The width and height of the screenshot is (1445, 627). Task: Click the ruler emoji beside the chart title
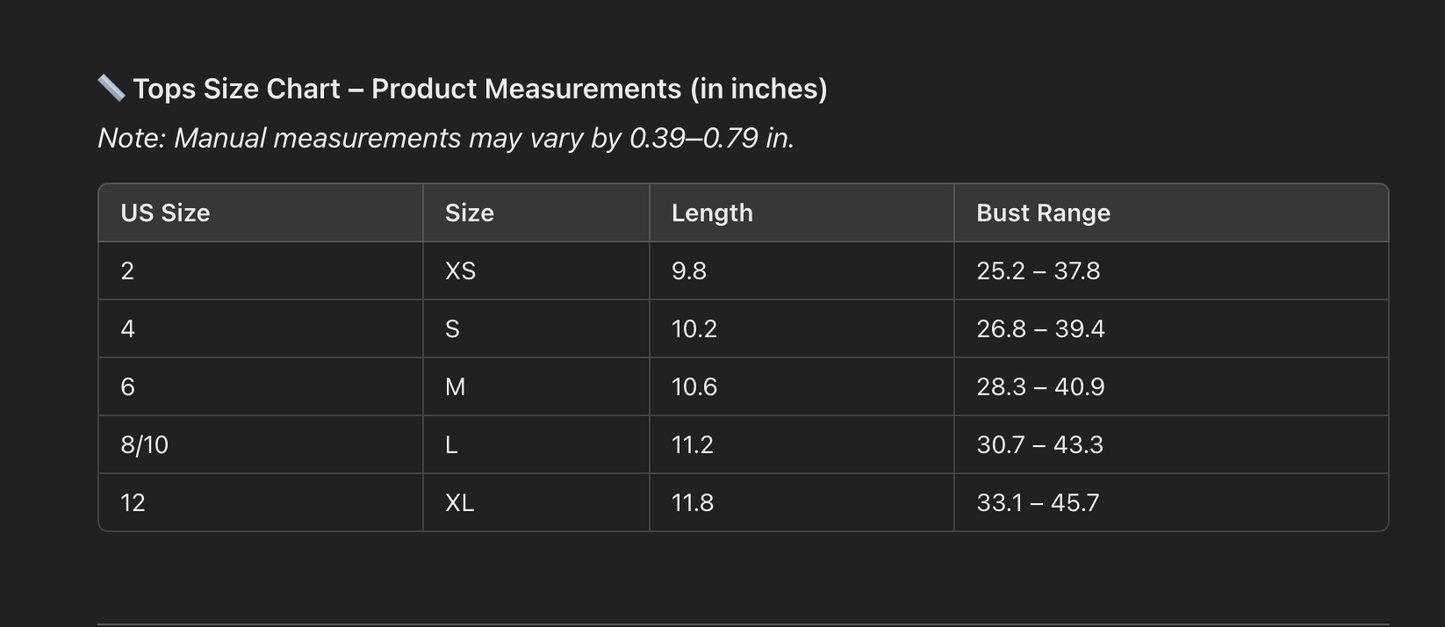(111, 88)
